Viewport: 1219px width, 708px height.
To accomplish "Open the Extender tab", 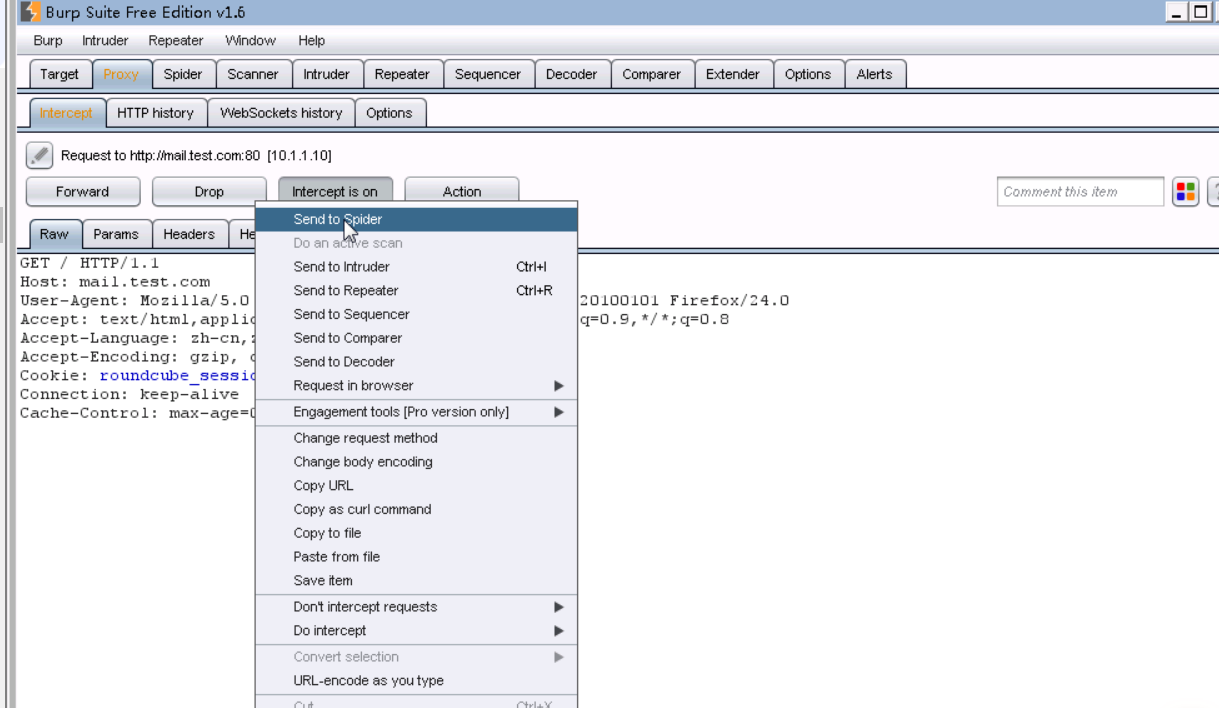I will point(733,74).
